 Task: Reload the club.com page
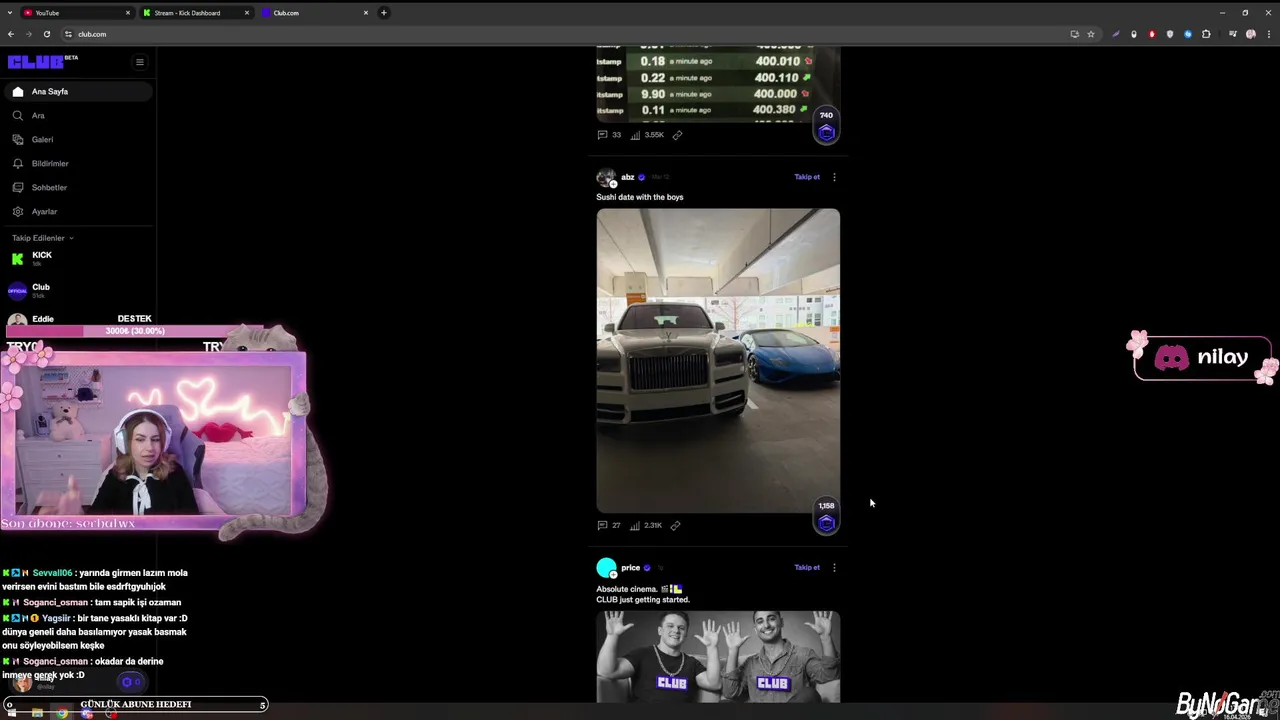click(x=46, y=34)
